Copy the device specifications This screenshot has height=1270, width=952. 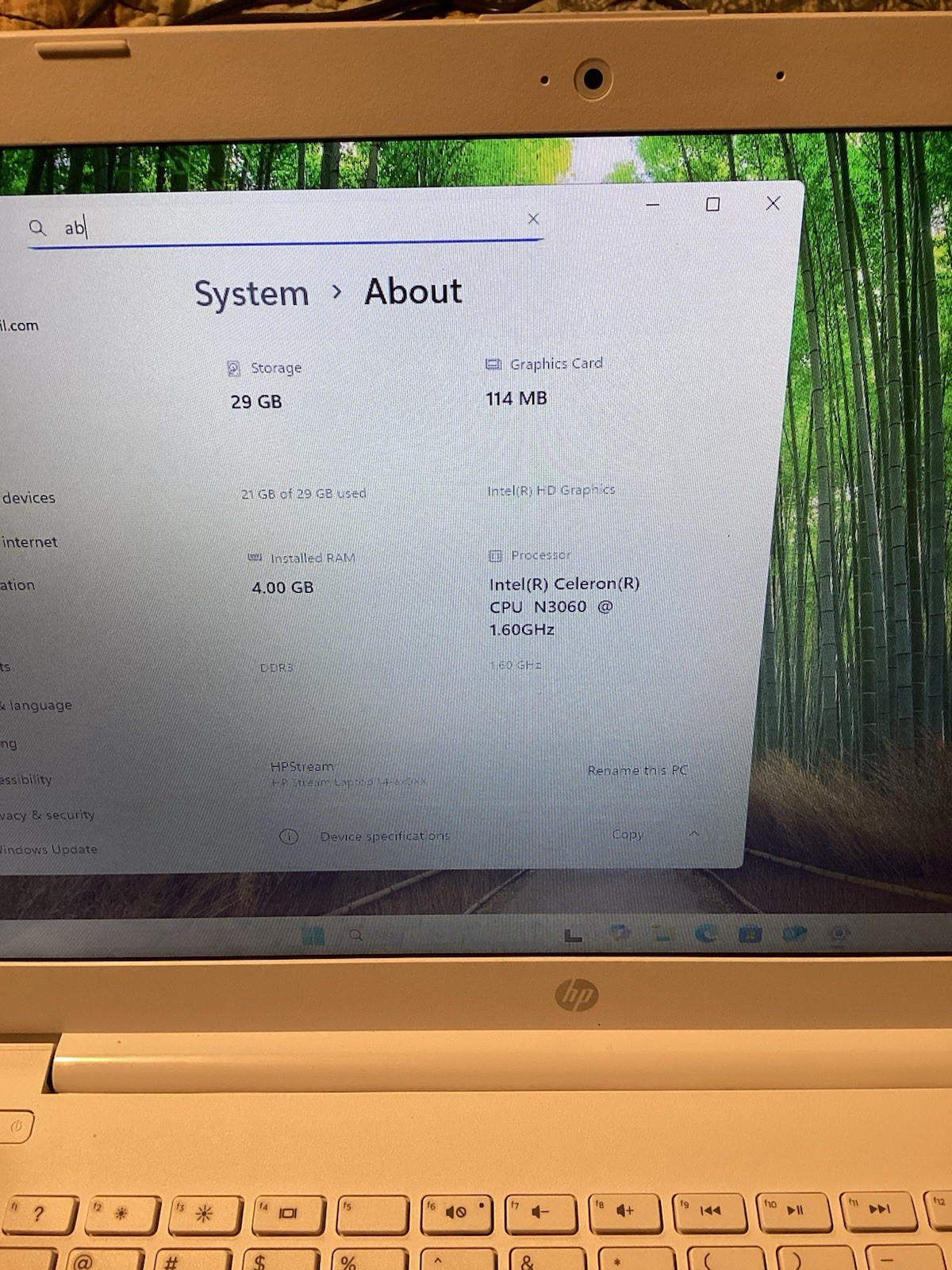coord(628,834)
